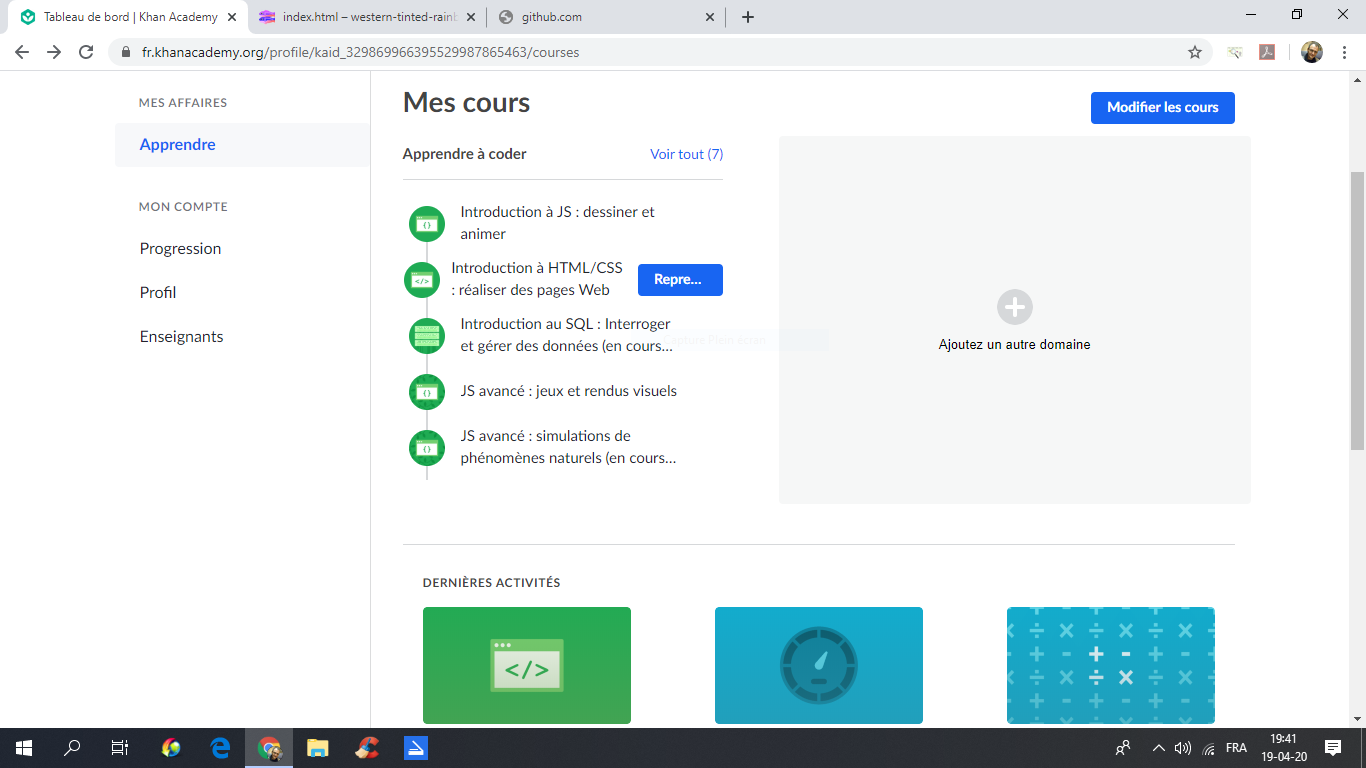Click the network icon in system tray
The height and width of the screenshot is (768, 1366).
[x=1209, y=748]
